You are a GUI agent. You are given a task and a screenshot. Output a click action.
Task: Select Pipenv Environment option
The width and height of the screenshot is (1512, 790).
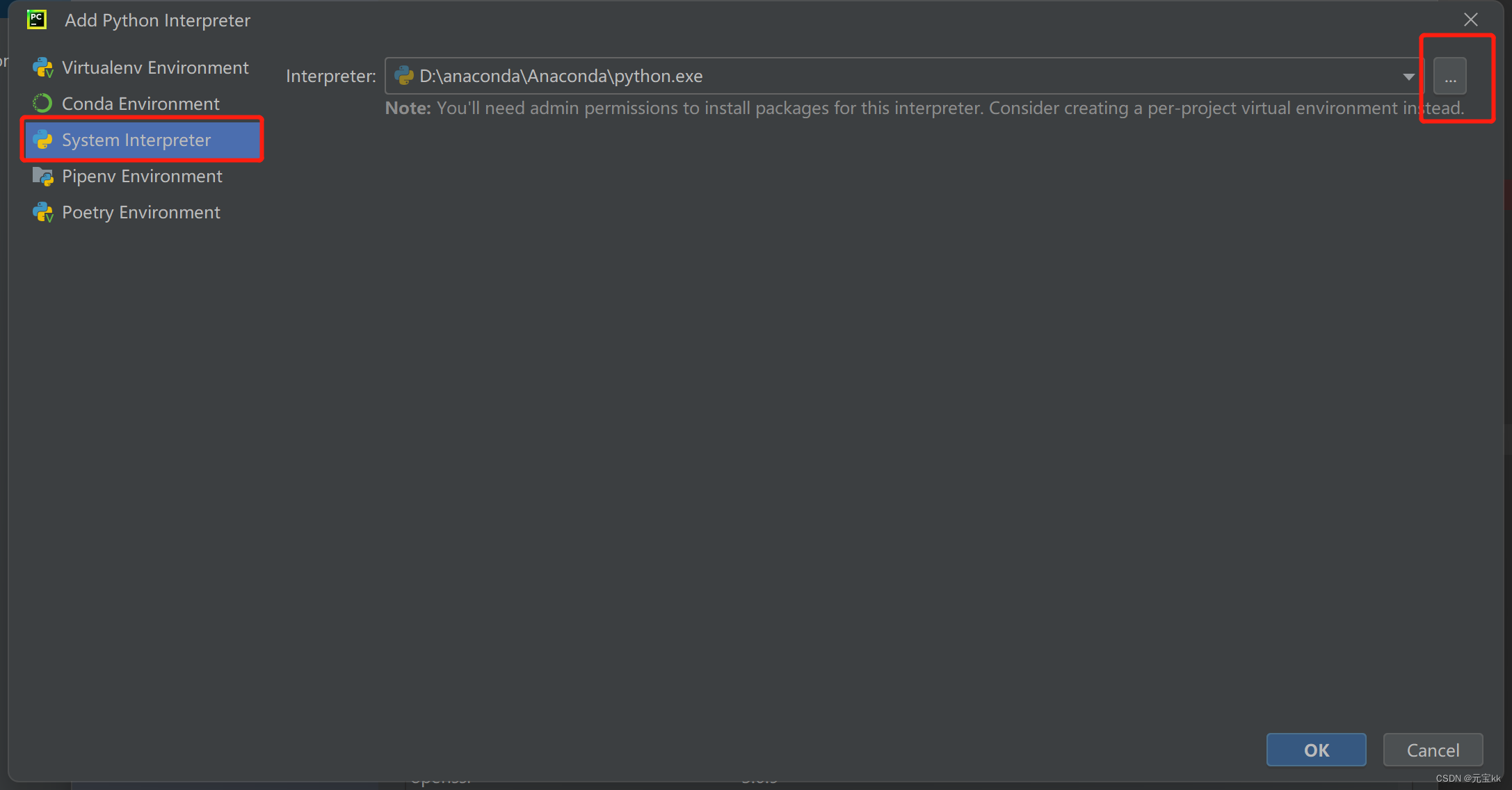tap(141, 175)
